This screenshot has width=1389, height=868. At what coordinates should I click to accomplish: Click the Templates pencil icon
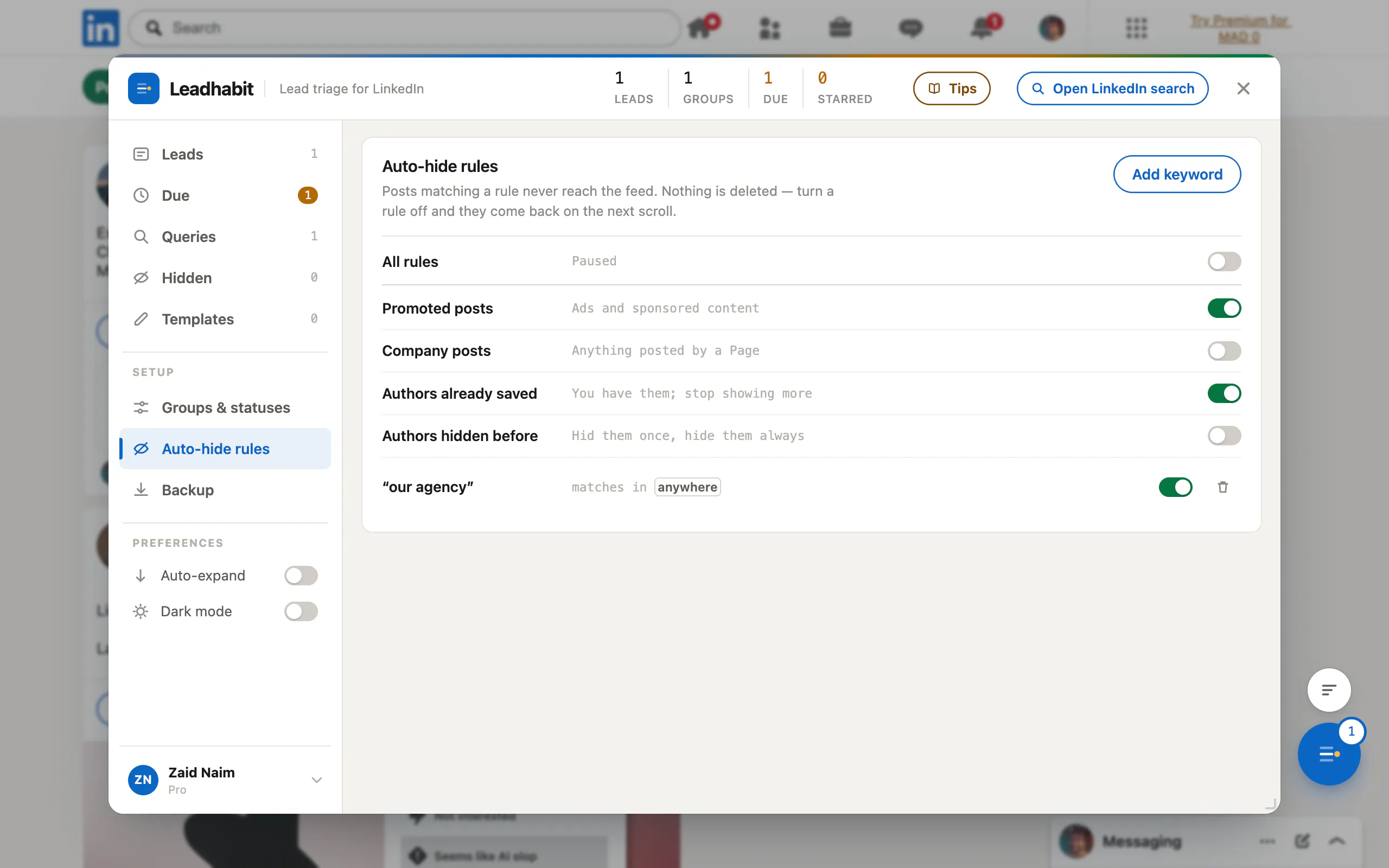click(141, 319)
